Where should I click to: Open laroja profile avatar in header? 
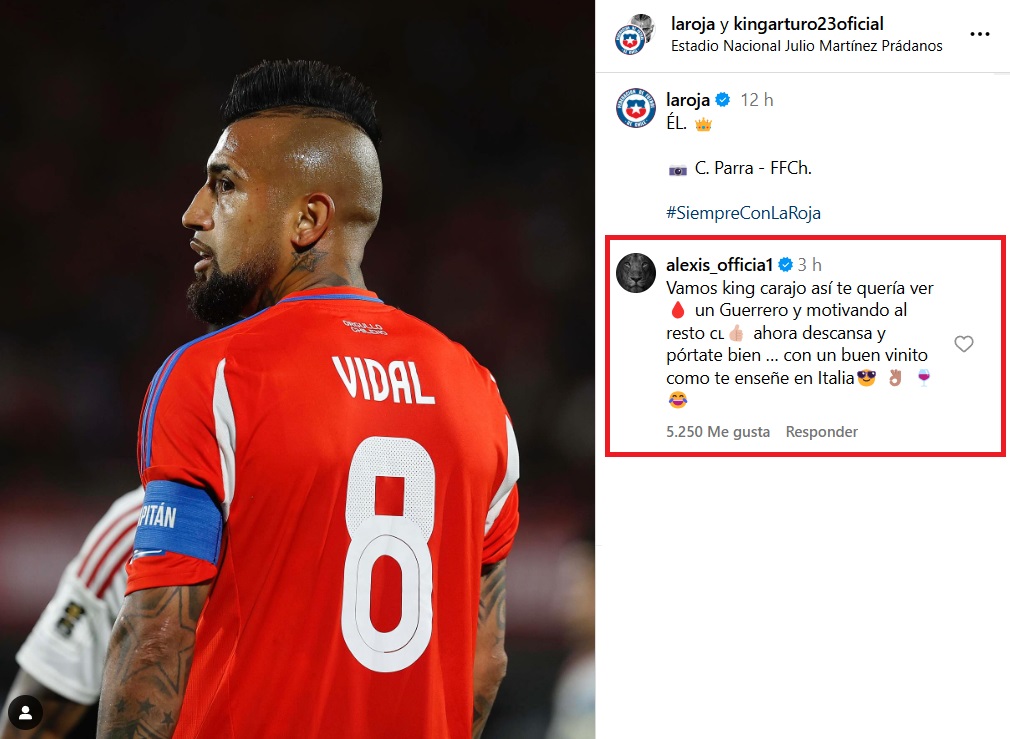point(629,42)
